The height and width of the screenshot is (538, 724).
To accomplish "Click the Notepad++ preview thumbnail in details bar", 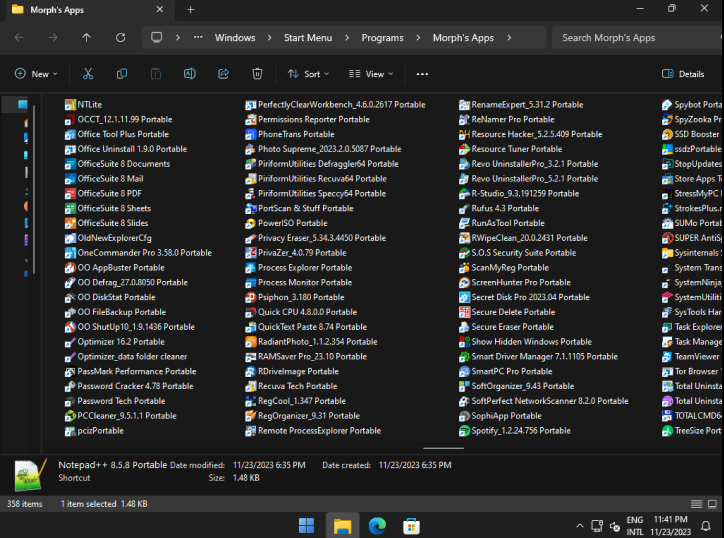I will tap(30, 474).
